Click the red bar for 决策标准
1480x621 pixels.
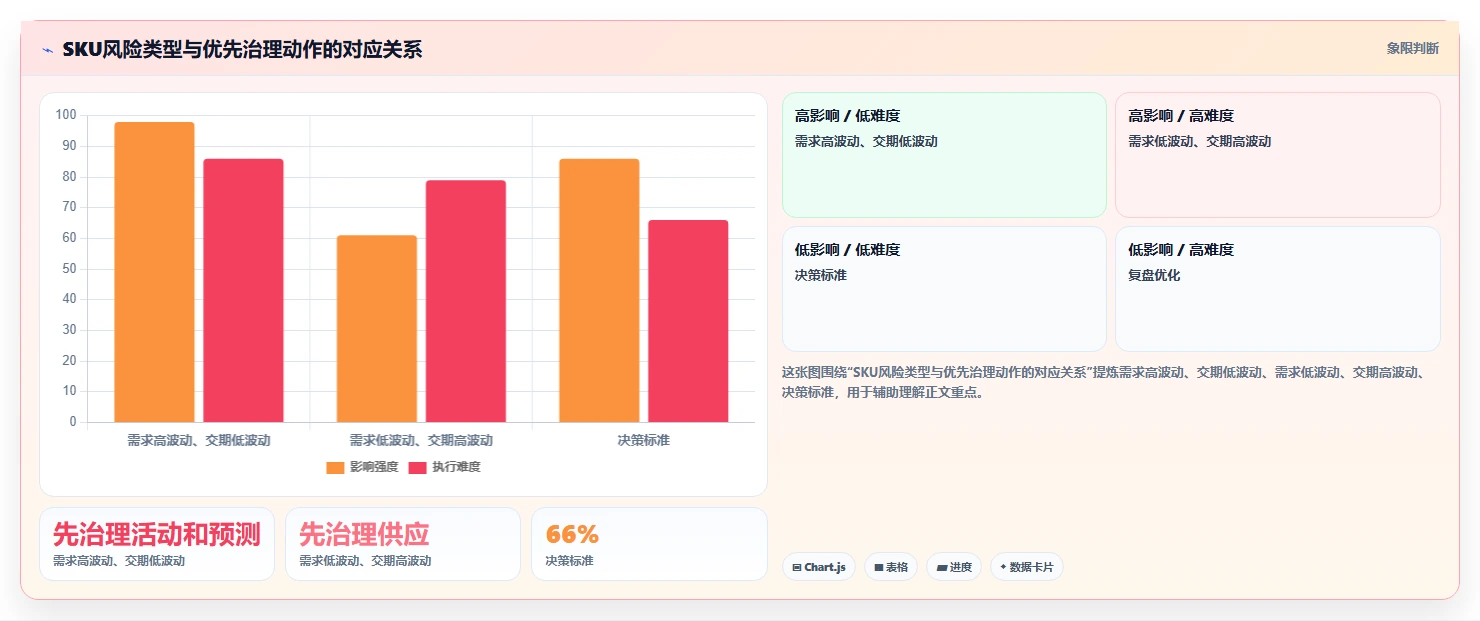tap(688, 321)
